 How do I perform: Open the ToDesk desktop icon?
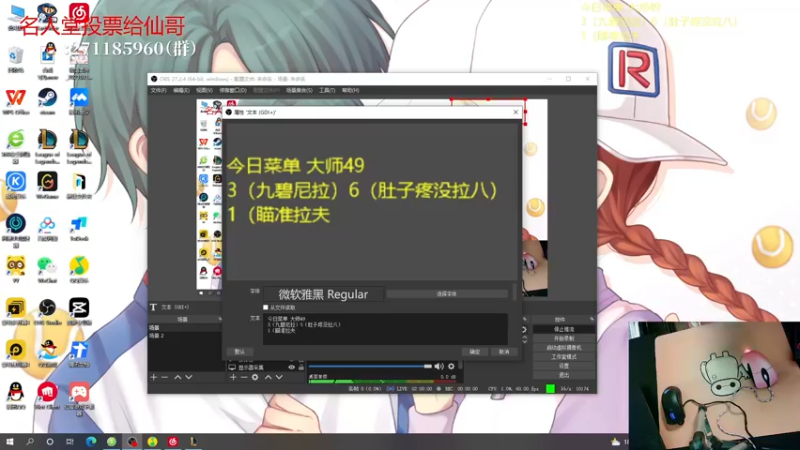pyautogui.click(x=79, y=228)
